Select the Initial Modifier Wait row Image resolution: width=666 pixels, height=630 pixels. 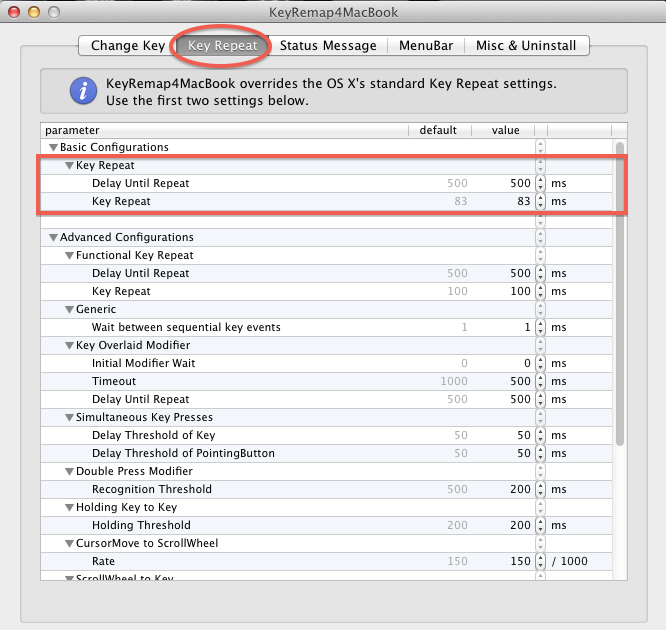coord(326,363)
